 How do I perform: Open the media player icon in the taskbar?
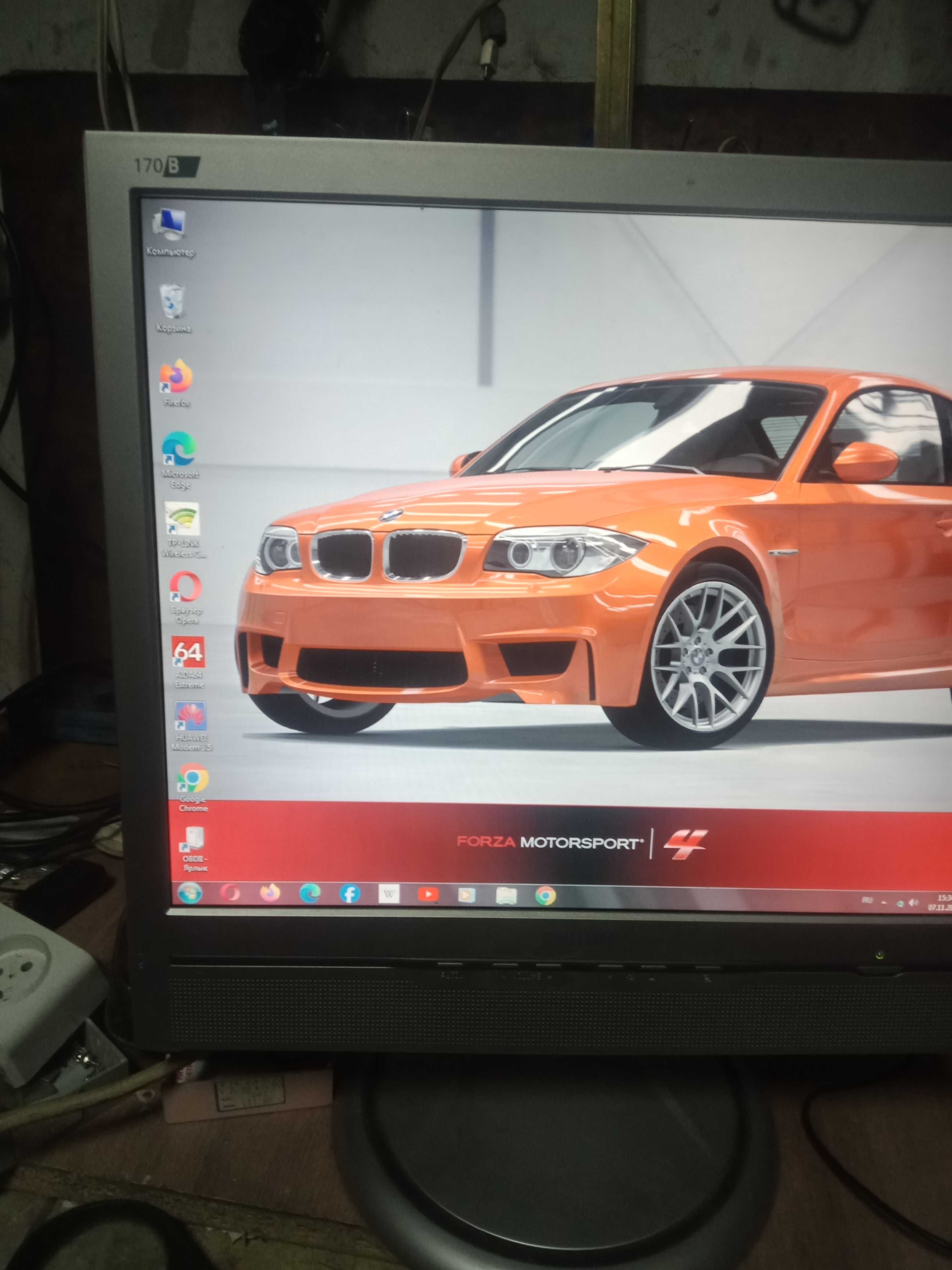(x=467, y=895)
